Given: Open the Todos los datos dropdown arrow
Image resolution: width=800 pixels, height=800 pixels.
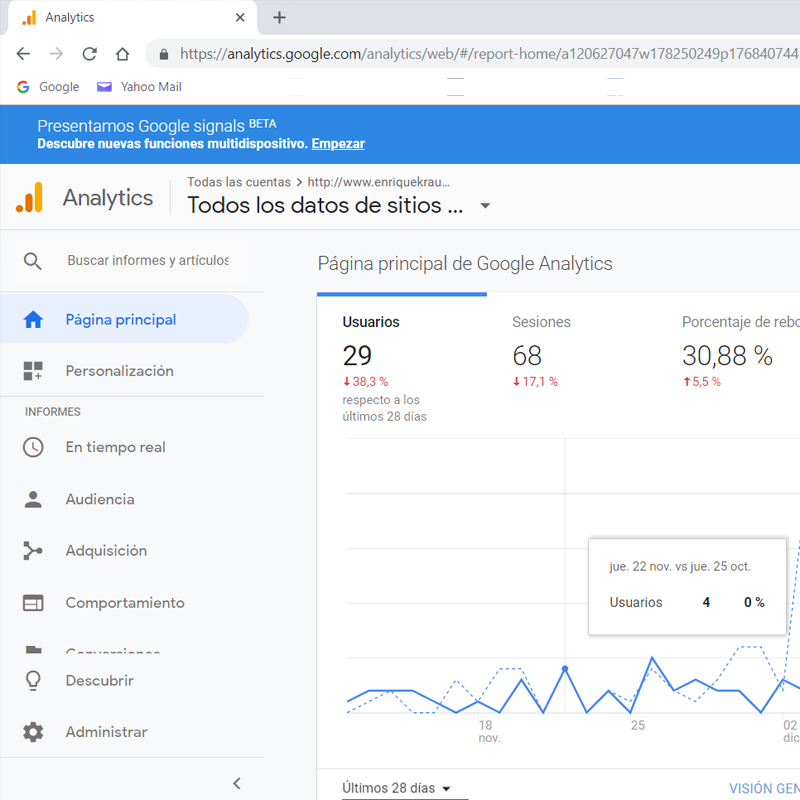Looking at the screenshot, I should [x=485, y=206].
